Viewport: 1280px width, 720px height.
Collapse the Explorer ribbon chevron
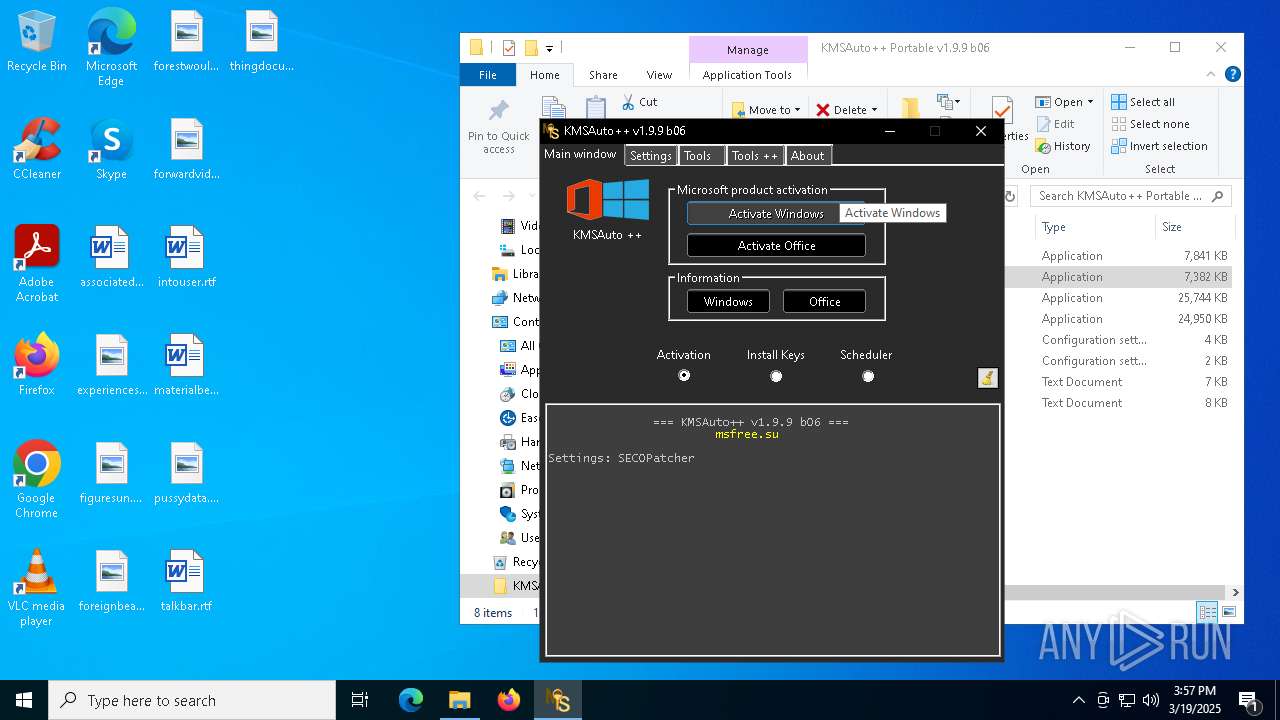tap(1213, 74)
